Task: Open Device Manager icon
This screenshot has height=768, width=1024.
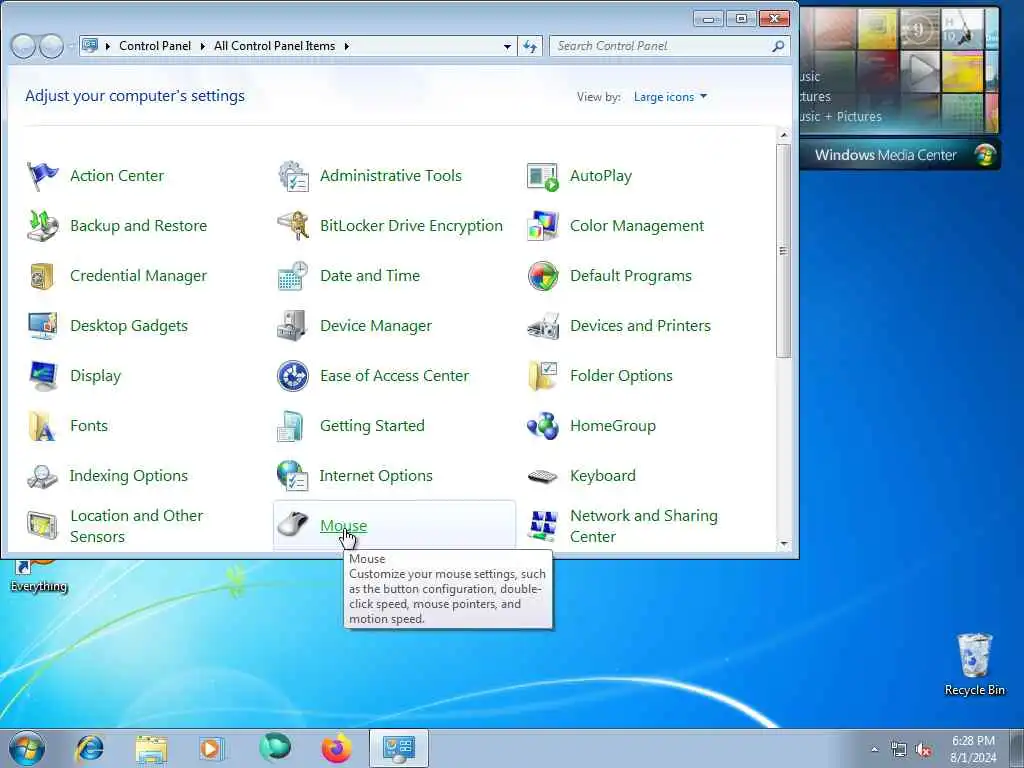Action: pos(293,326)
